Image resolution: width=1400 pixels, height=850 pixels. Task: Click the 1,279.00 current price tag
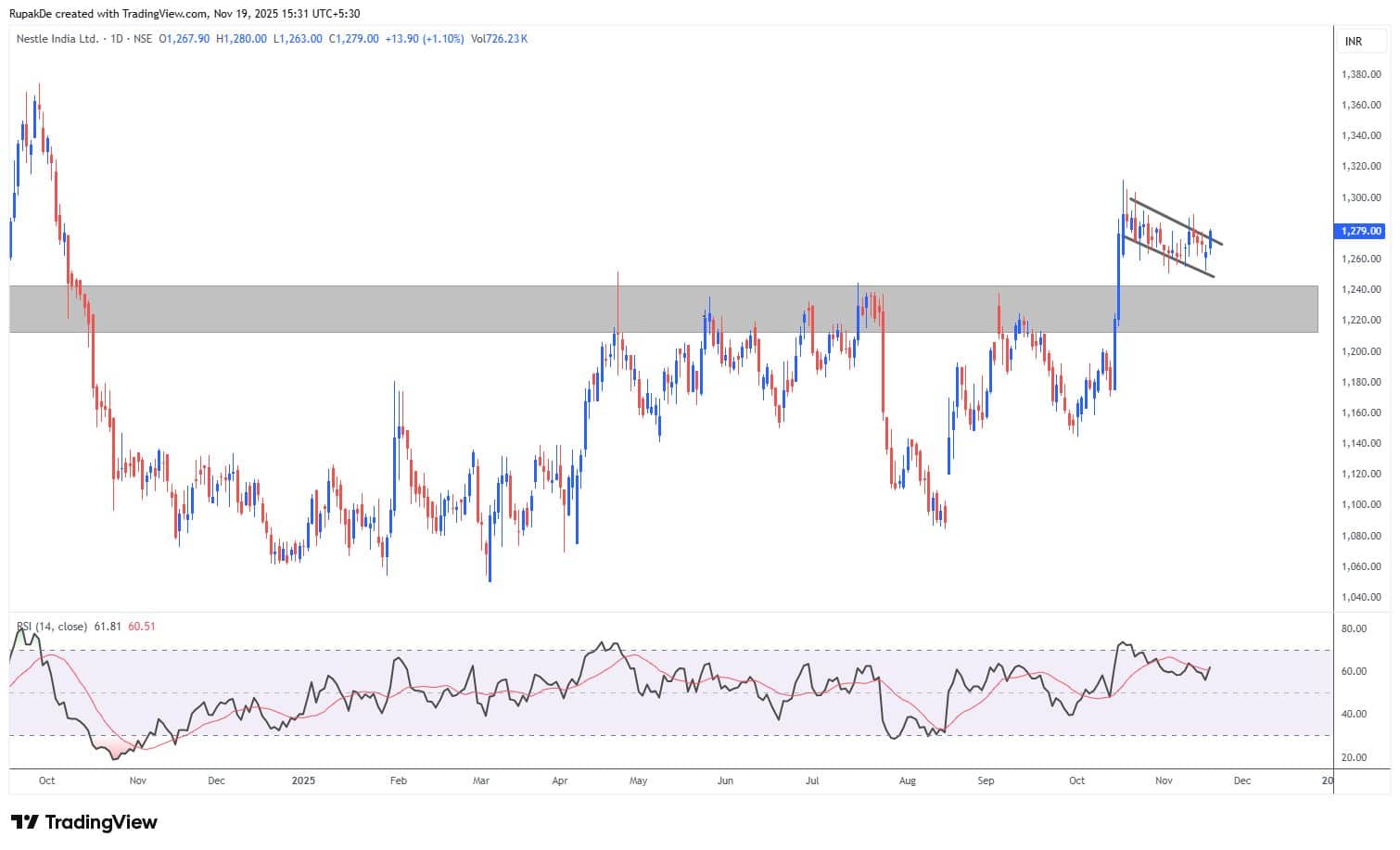click(1360, 231)
